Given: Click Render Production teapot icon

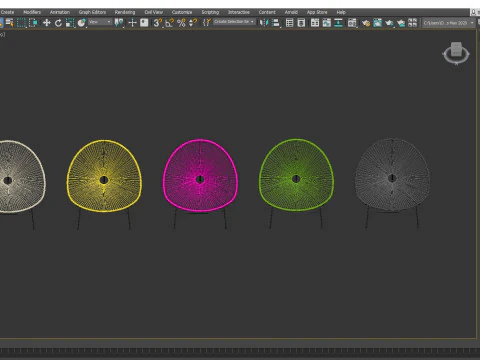Looking at the screenshot, I should (x=389, y=23).
